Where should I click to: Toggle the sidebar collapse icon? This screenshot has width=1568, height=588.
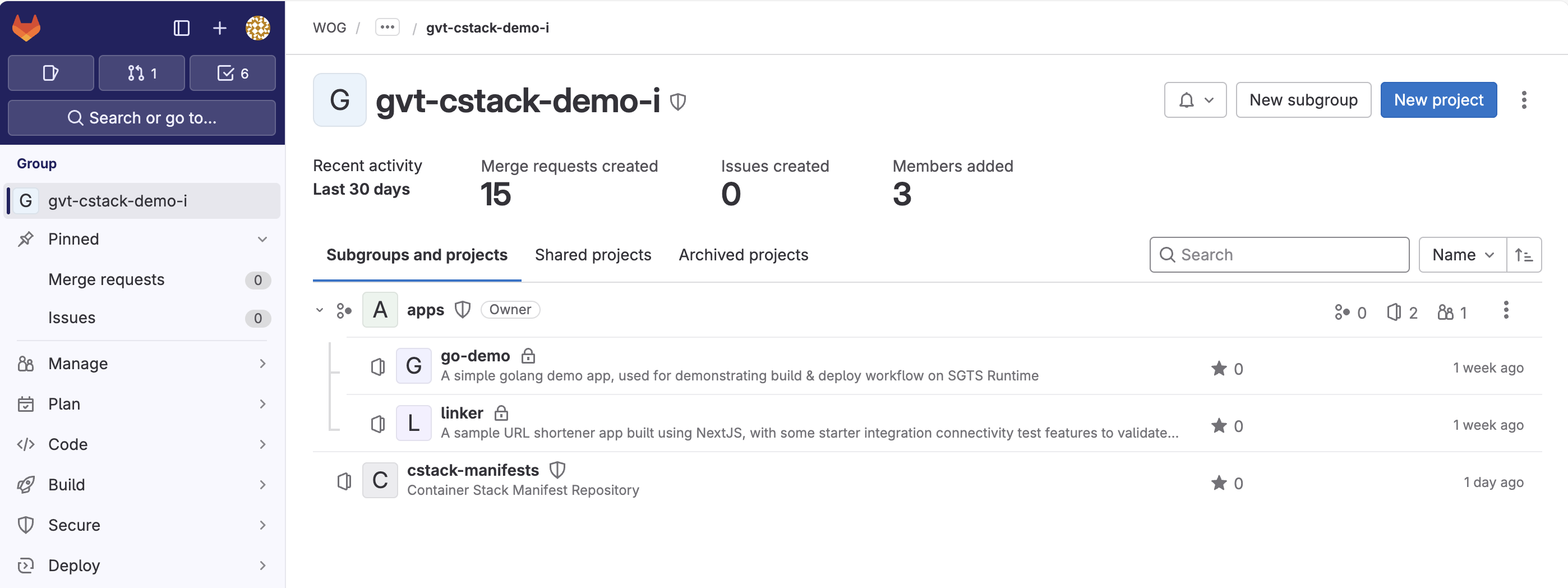point(181,28)
